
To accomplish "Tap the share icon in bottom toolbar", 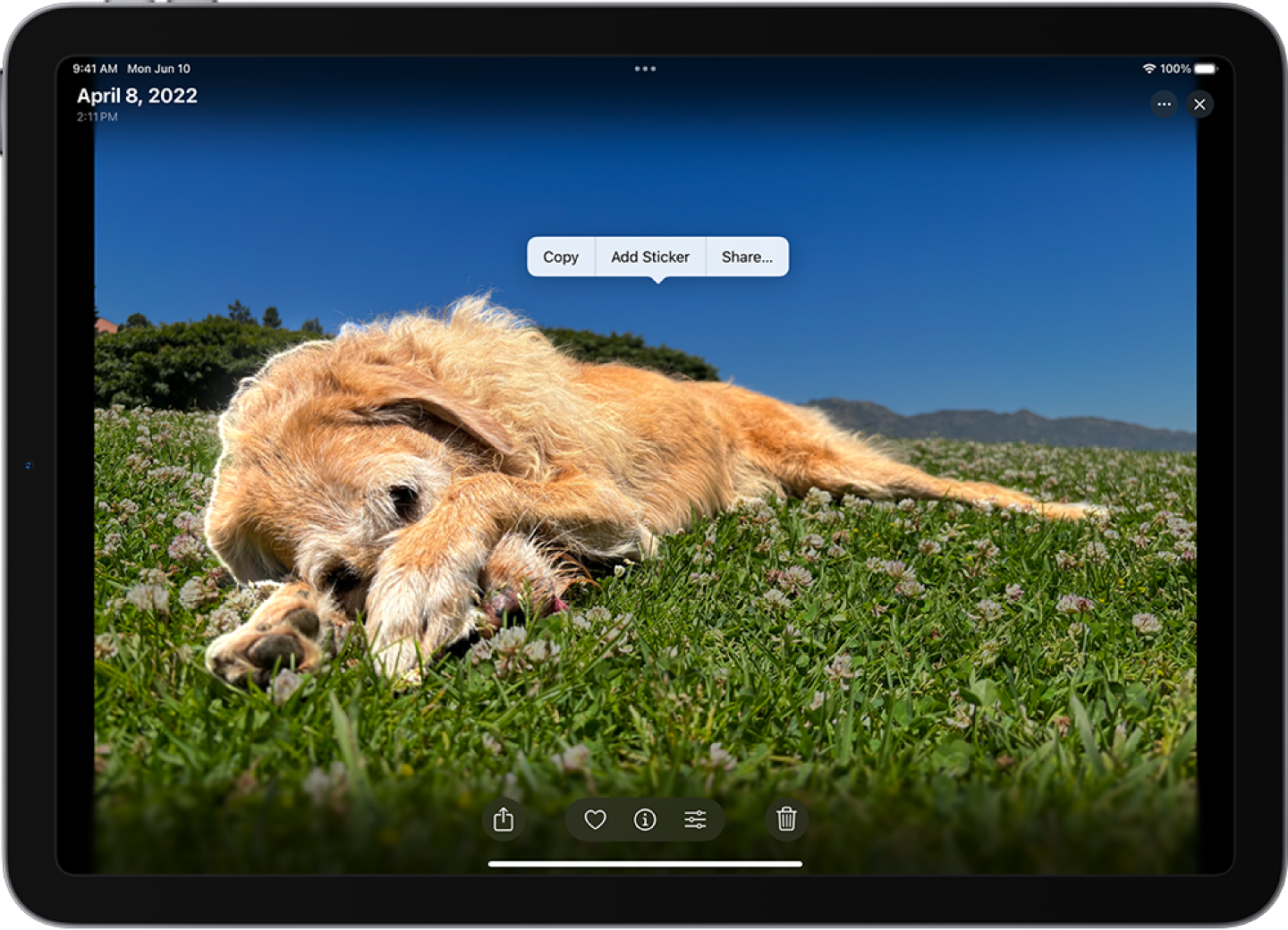I will [x=504, y=819].
